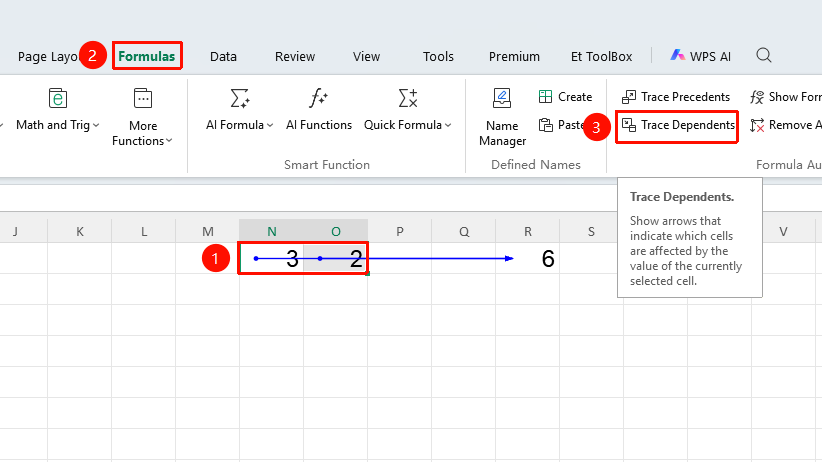Open the Et ToolBox tab
The image size is (822, 462).
point(601,56)
